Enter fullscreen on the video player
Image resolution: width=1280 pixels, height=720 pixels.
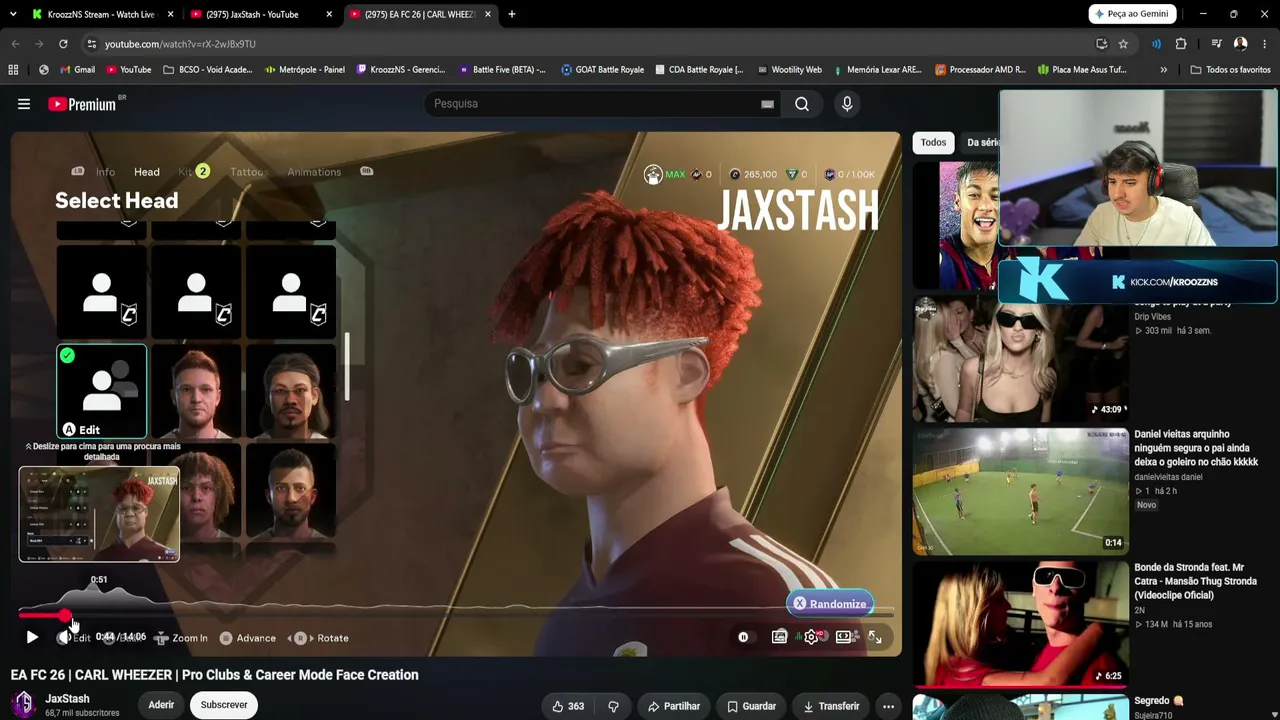pyautogui.click(x=875, y=637)
